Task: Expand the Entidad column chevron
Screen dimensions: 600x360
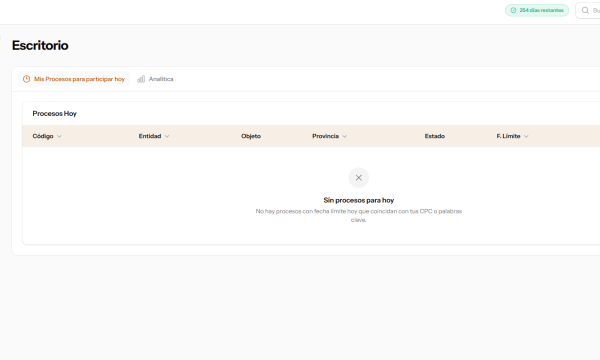Action: [167, 136]
